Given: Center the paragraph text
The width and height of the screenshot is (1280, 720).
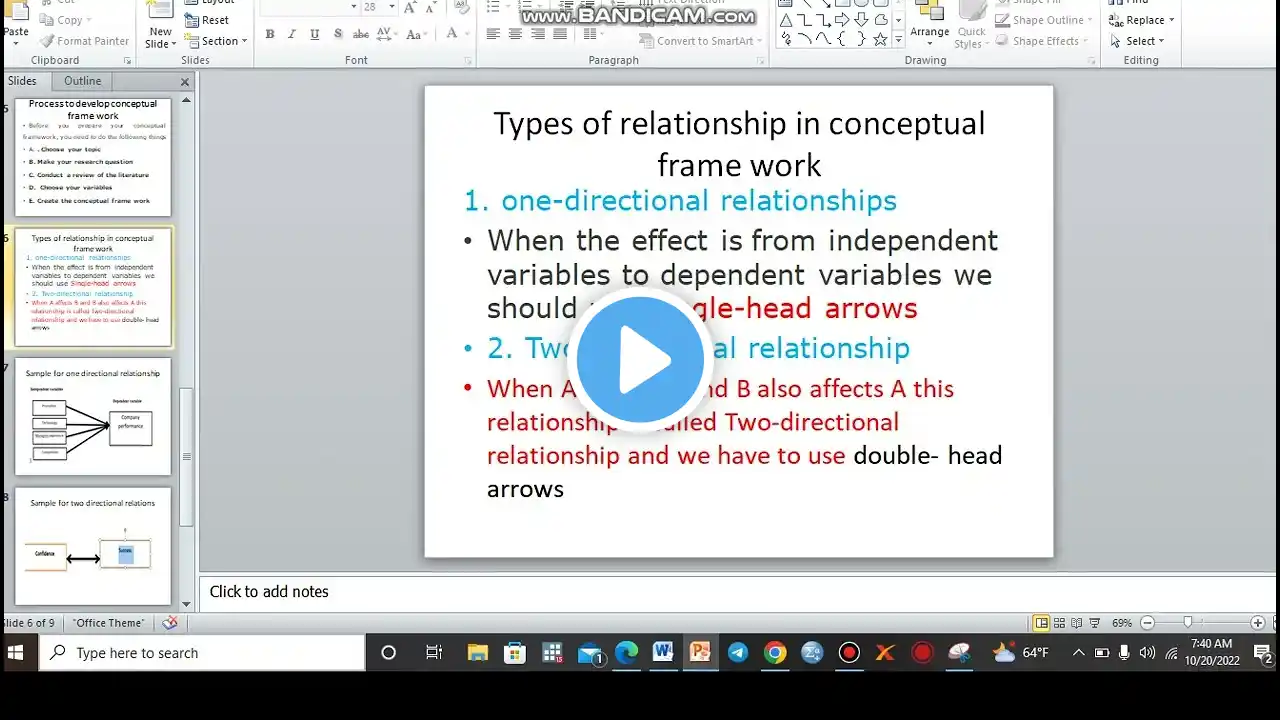Looking at the screenshot, I should [515, 34].
